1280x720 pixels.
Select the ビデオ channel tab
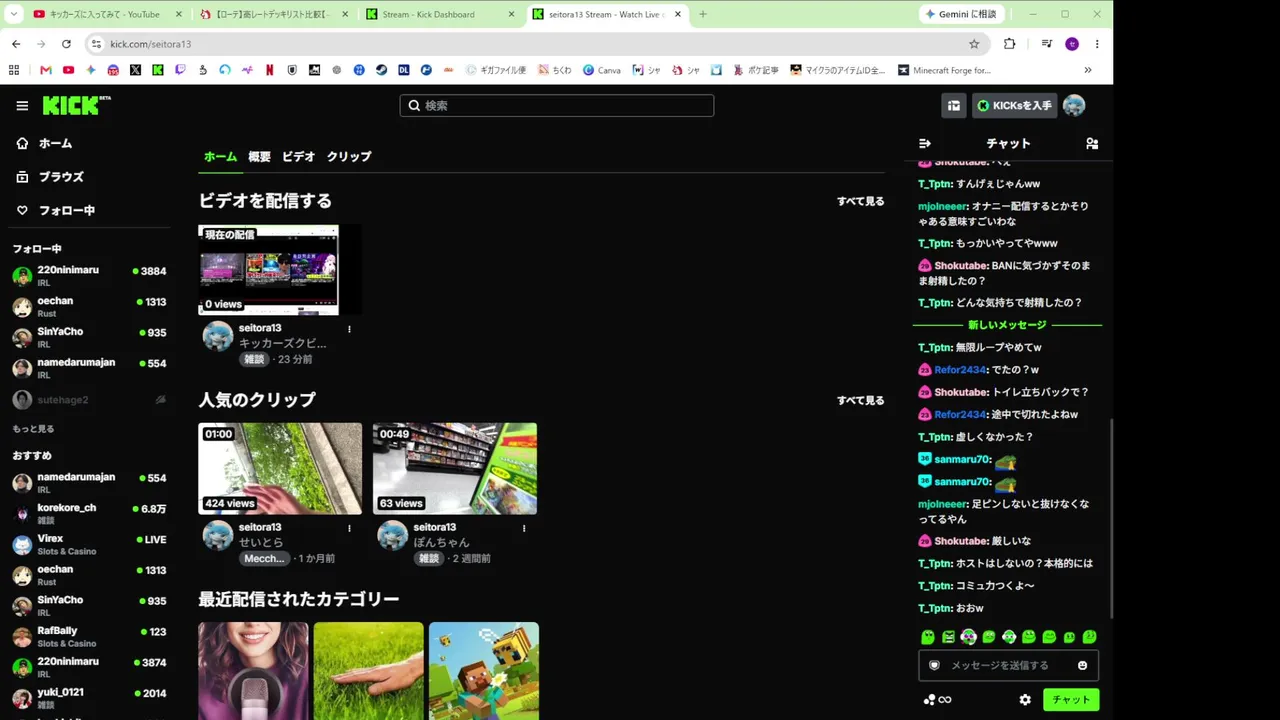coord(298,157)
